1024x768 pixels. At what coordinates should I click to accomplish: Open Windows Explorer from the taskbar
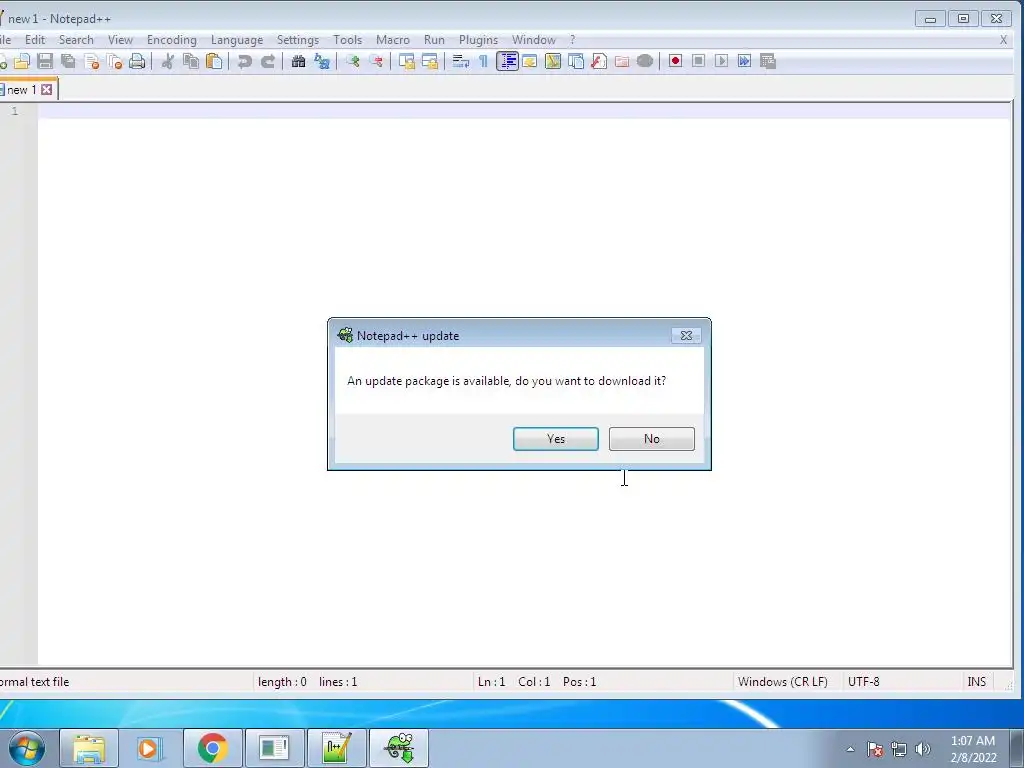click(89, 748)
